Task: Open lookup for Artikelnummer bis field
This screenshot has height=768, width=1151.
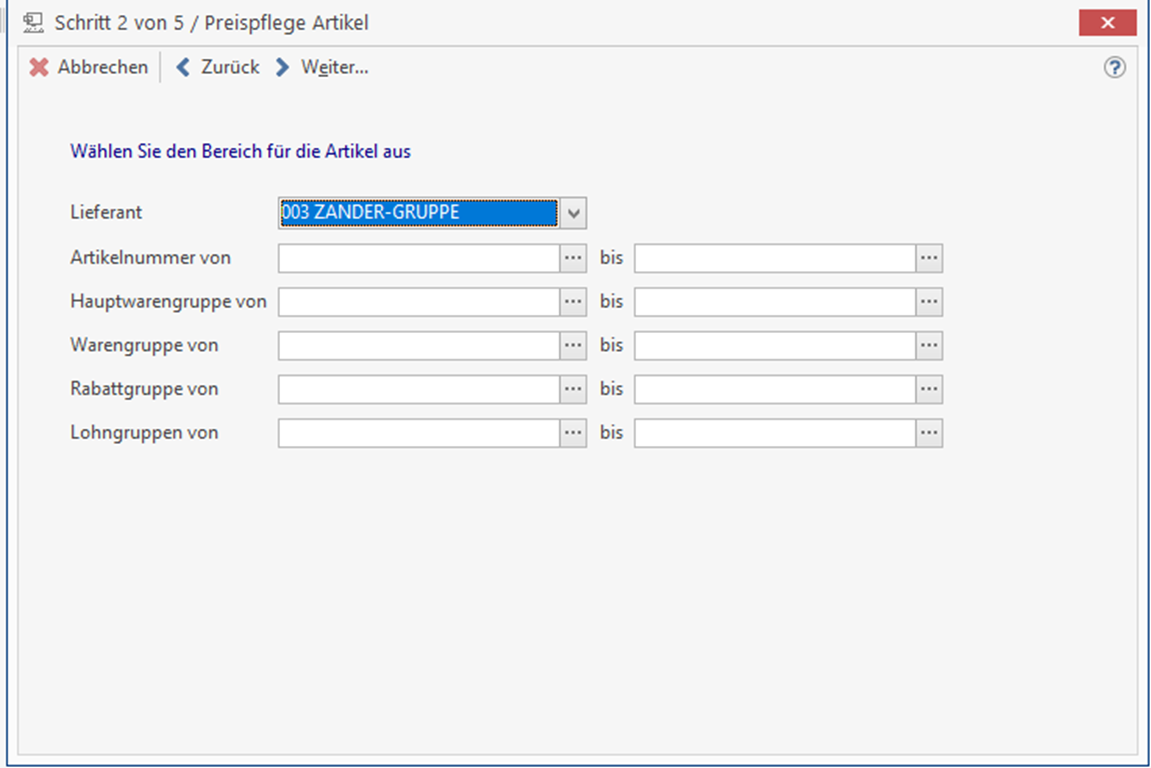Action: 929,258
